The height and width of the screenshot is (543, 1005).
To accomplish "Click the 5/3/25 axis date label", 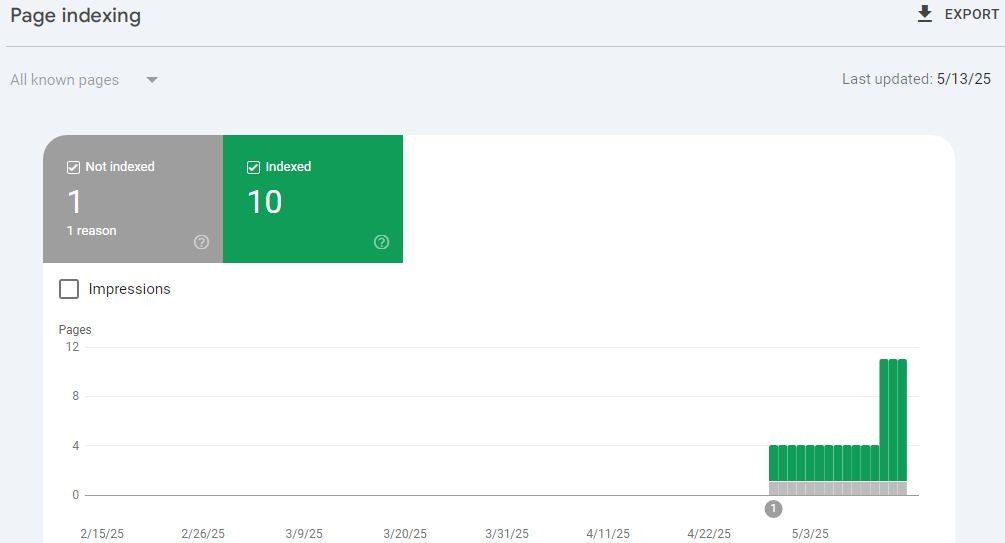I will tap(810, 533).
